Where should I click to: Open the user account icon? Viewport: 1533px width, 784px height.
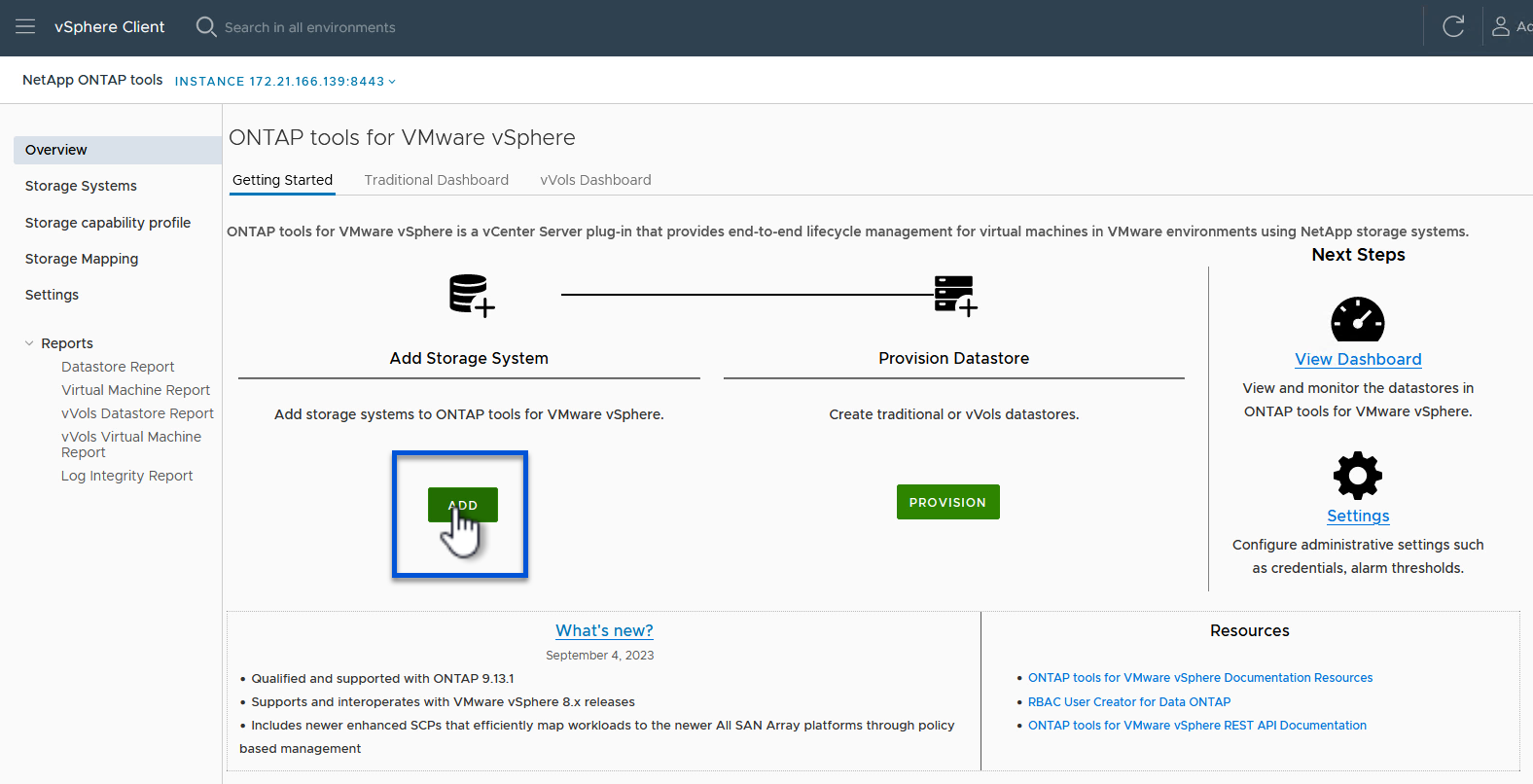point(1501,27)
